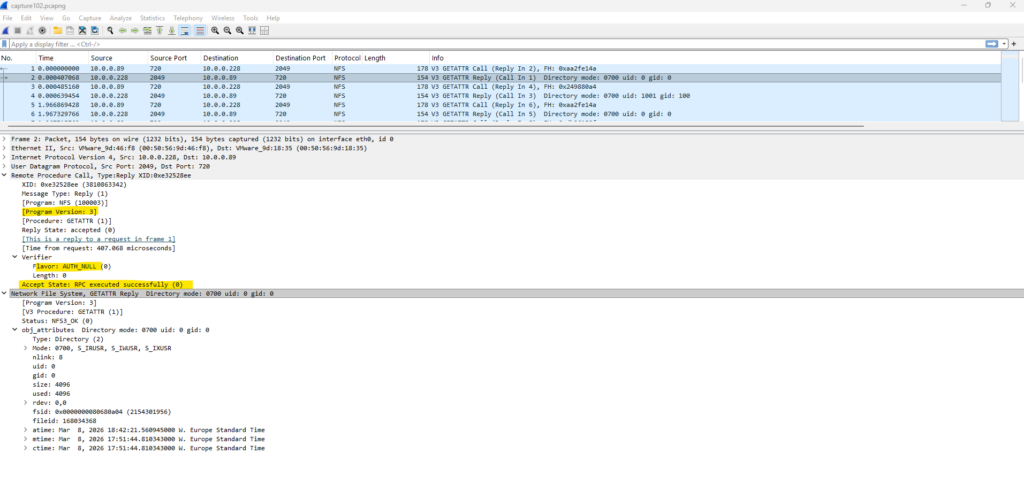Select the Accept State: RPC executed successfully line
Viewport: 1024px width, 477px height.
(102, 285)
